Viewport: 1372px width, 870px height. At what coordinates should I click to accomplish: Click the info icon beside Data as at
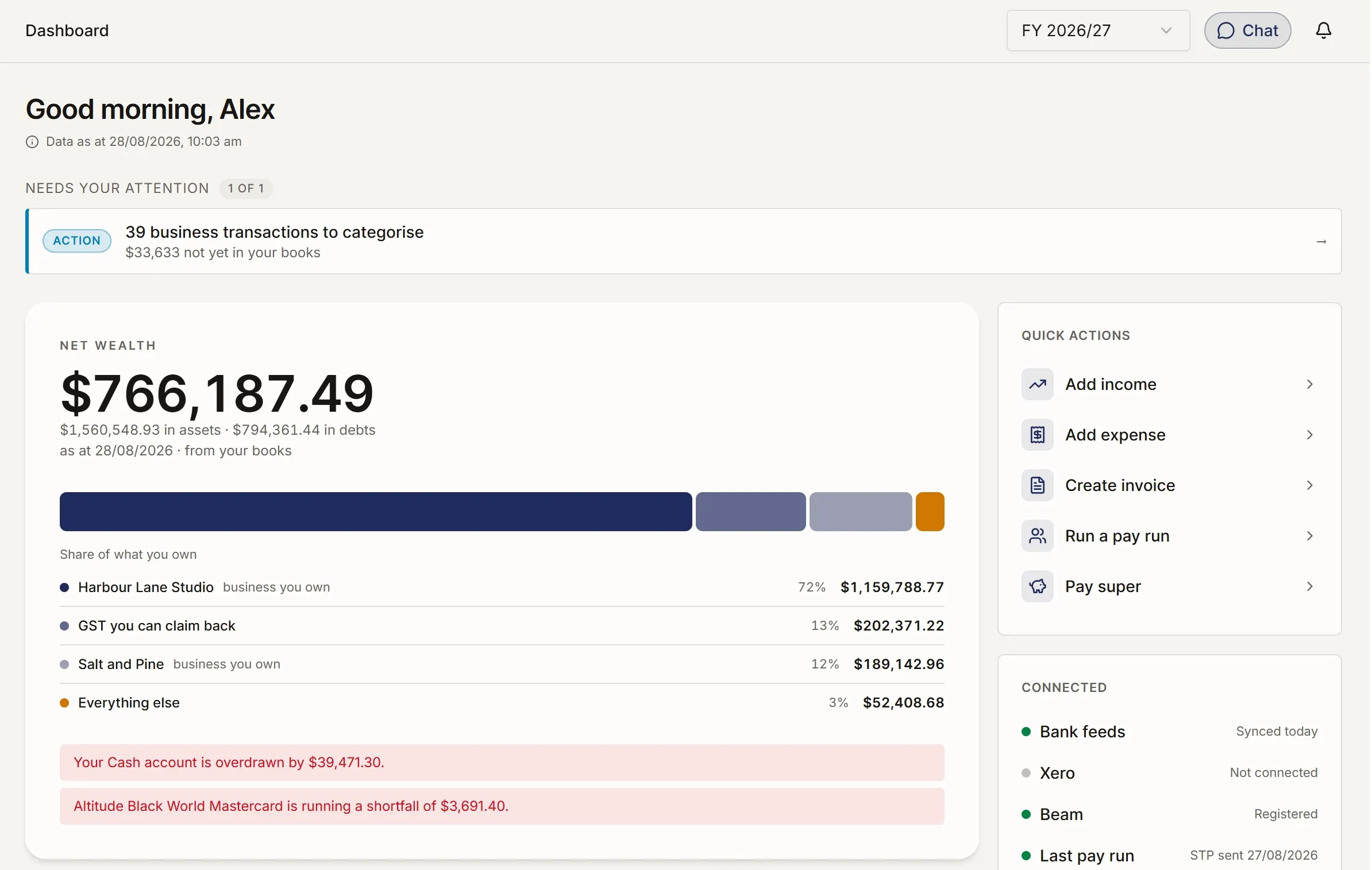[32, 142]
